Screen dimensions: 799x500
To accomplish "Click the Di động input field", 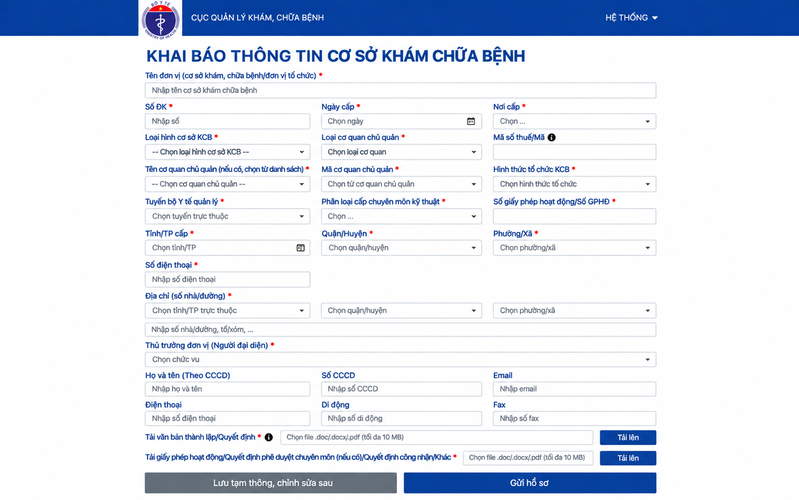I will pos(402,418).
